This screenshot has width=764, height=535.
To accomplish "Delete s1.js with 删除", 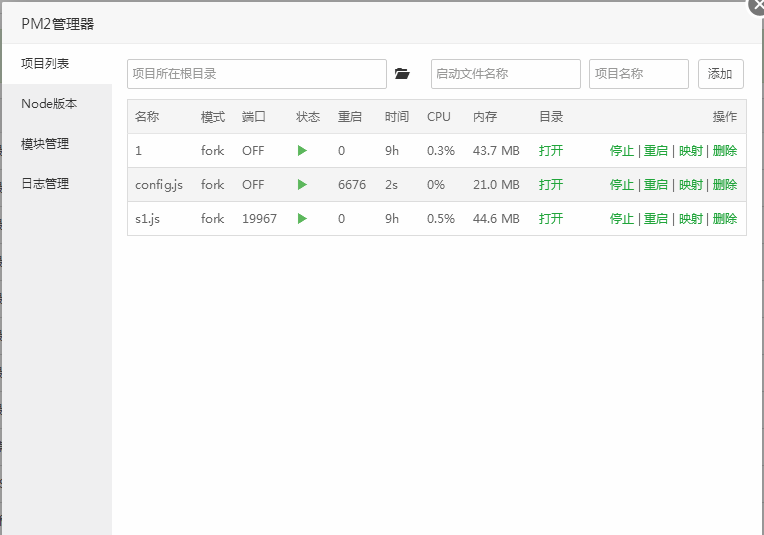I will [x=725, y=218].
